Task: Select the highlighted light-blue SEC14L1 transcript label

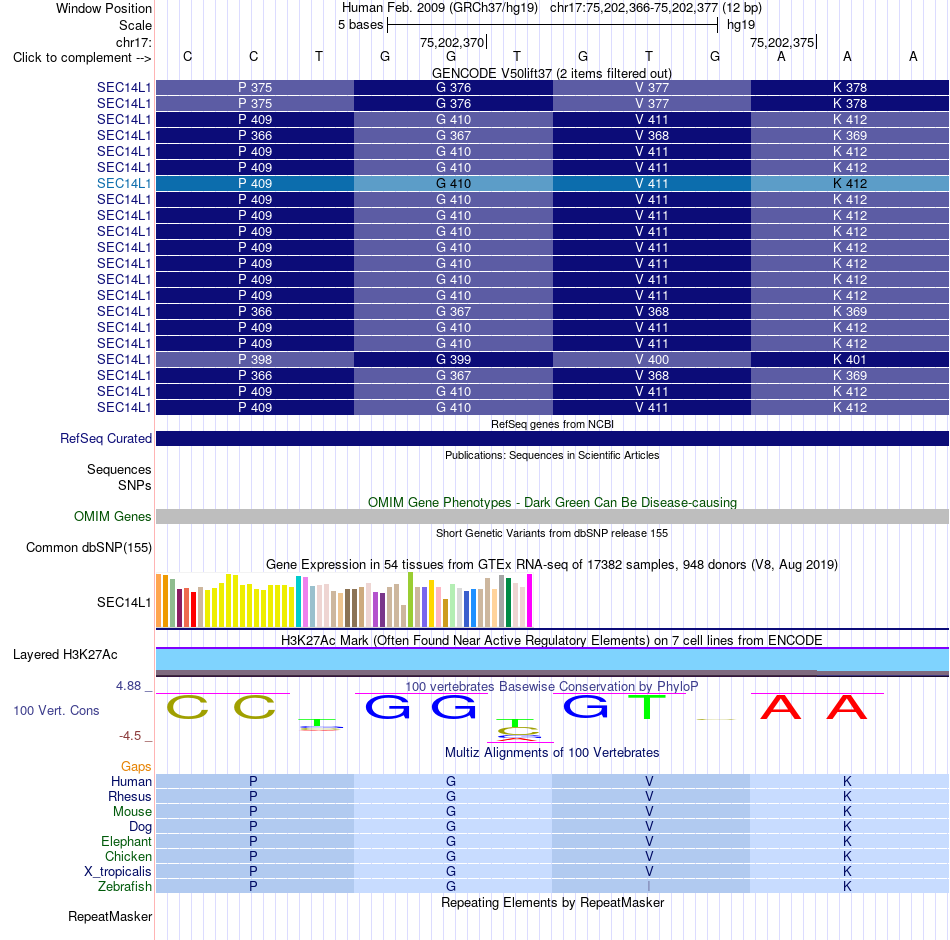Action: tap(124, 183)
